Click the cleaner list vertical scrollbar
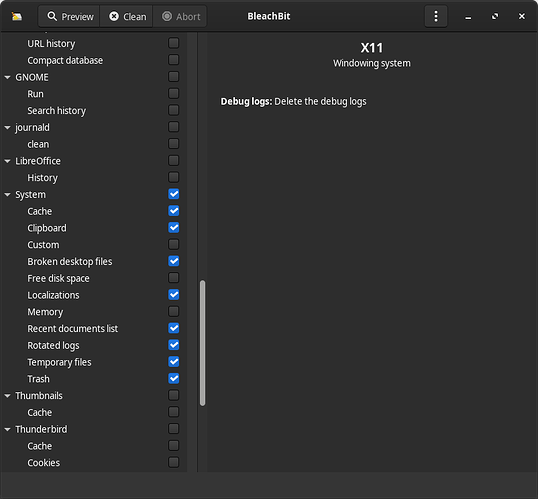 pyautogui.click(x=202, y=343)
